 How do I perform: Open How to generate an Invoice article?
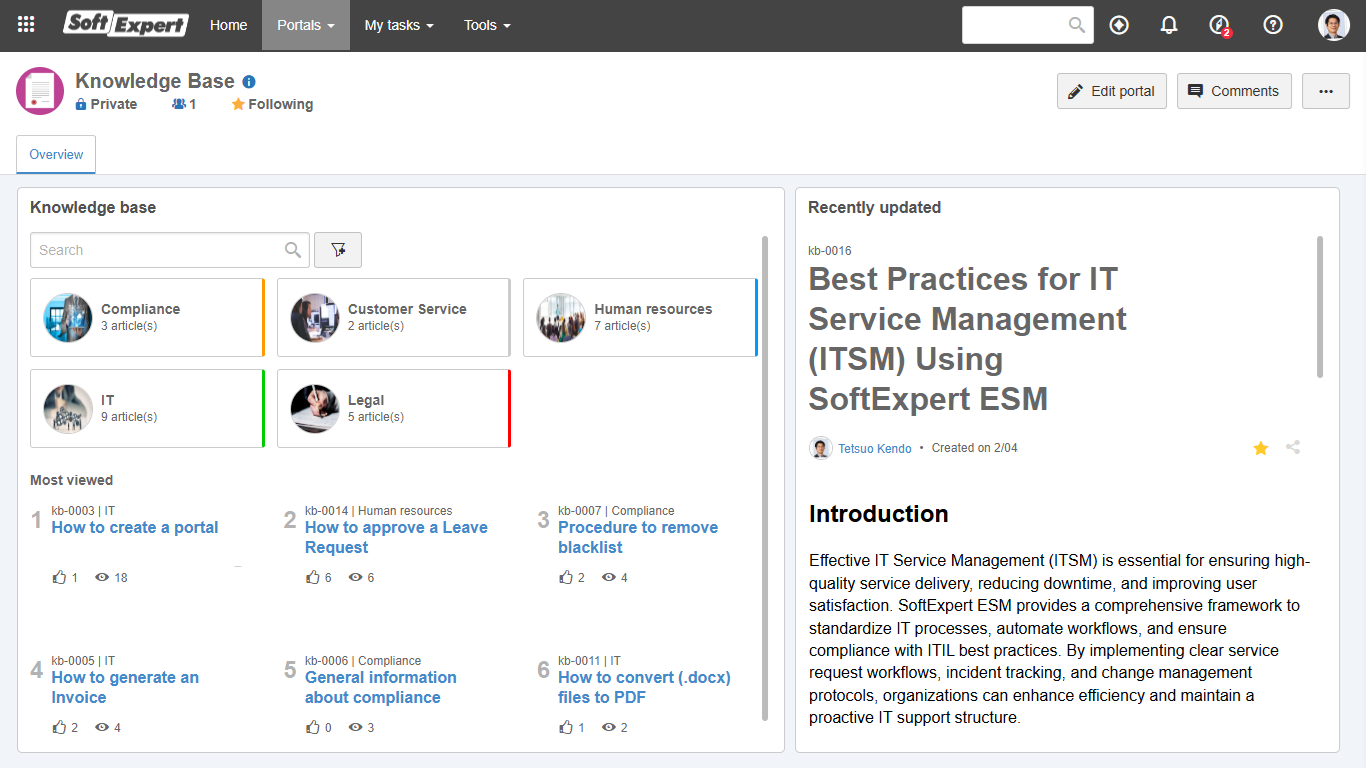[125, 687]
